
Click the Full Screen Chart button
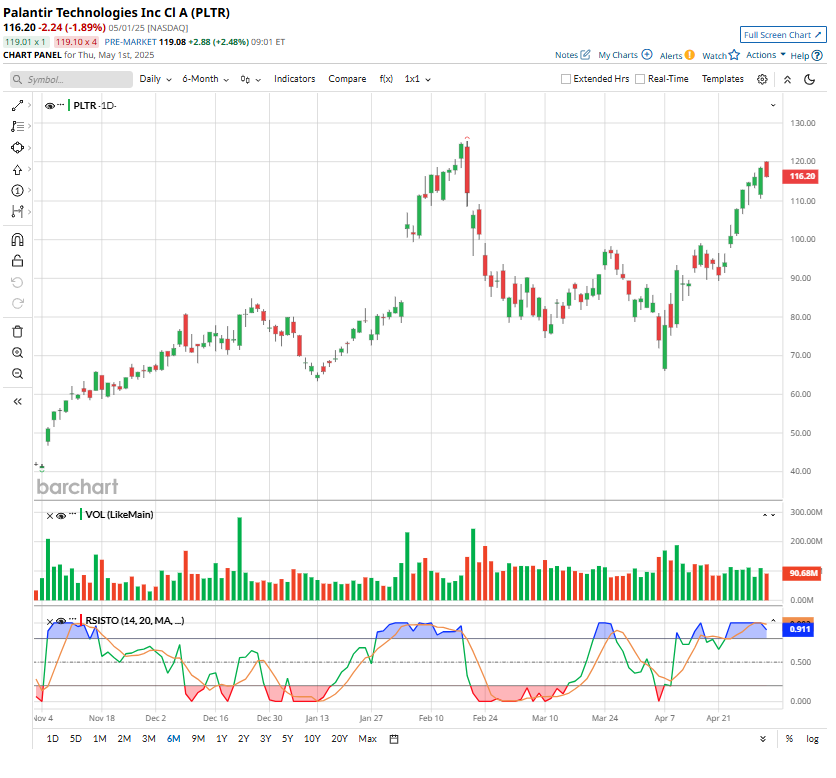783,35
